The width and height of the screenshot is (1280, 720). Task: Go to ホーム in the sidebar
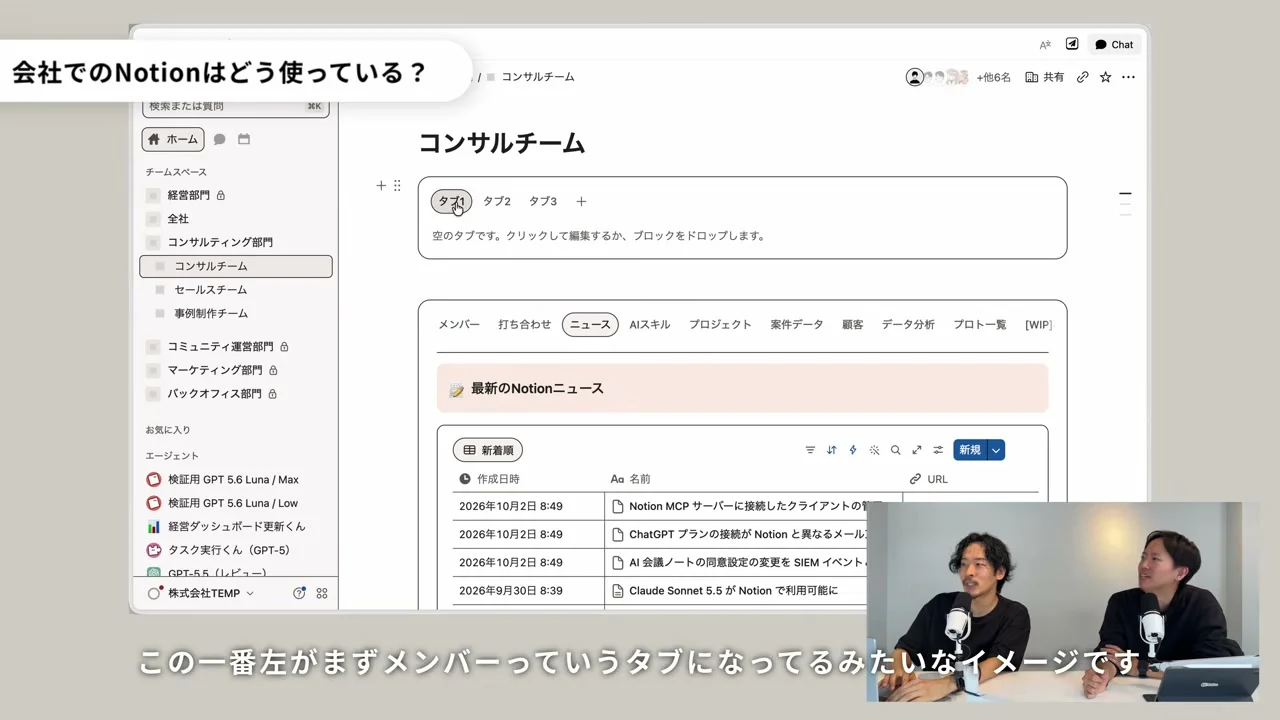(173, 139)
